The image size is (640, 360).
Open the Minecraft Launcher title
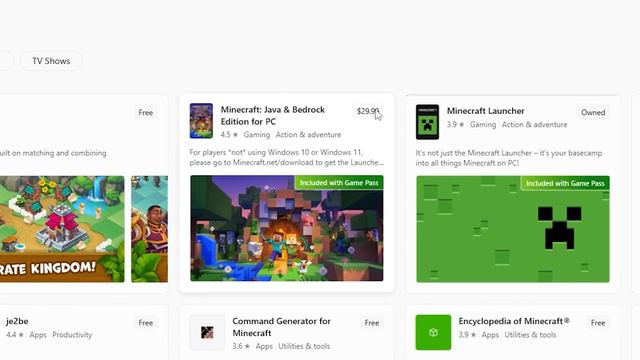[x=486, y=111]
